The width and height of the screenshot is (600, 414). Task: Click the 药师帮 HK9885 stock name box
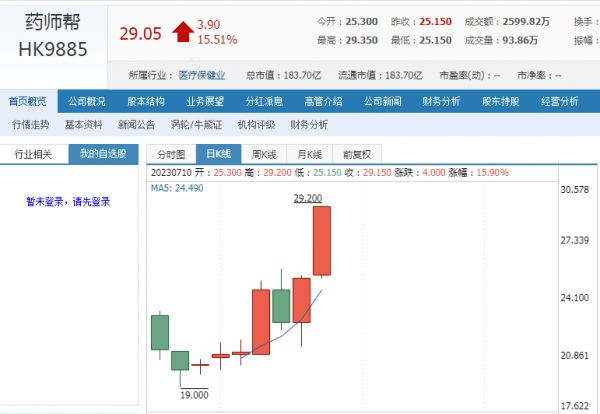click(53, 36)
